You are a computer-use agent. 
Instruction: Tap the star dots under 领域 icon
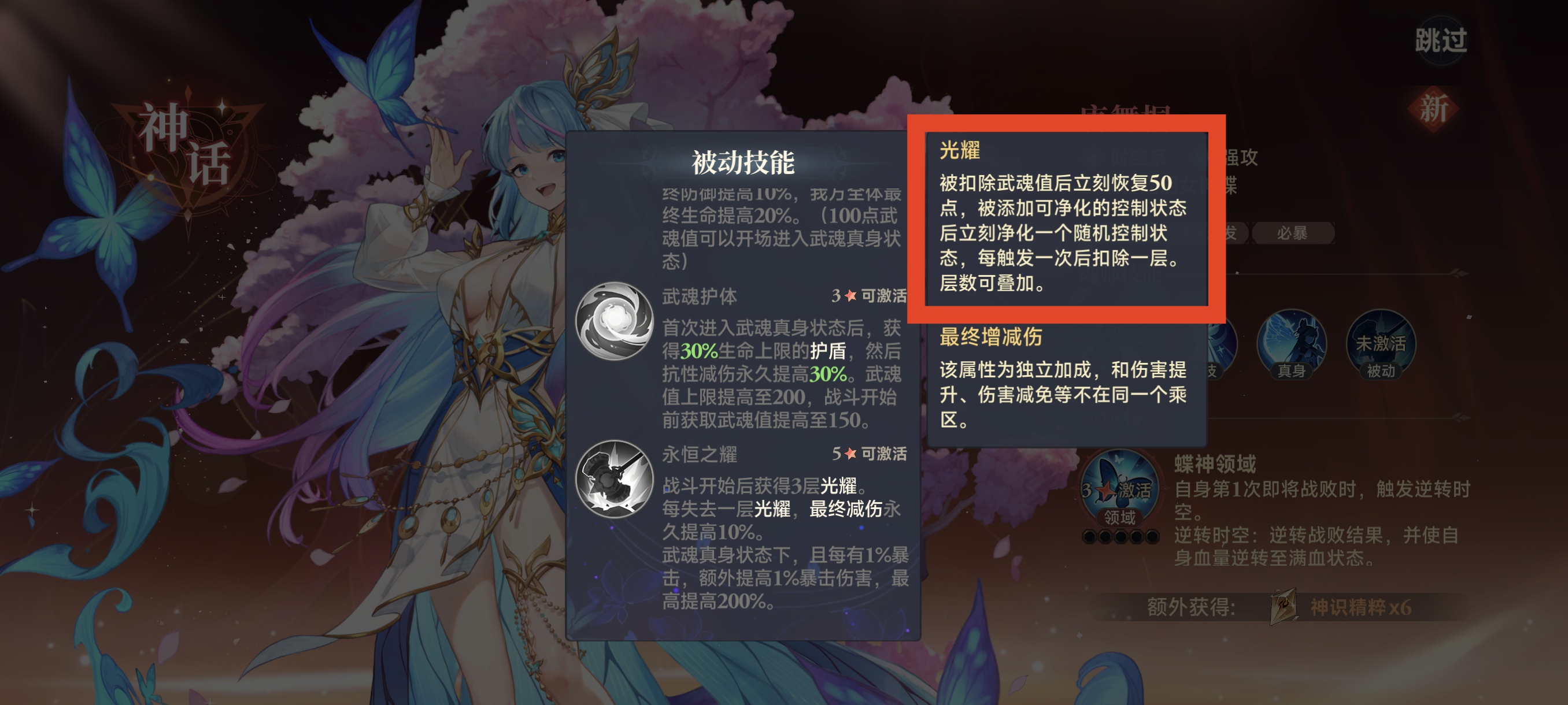click(1120, 536)
